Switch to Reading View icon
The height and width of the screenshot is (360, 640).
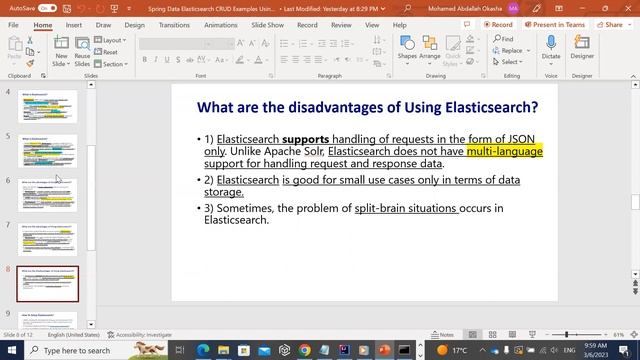pos(512,334)
